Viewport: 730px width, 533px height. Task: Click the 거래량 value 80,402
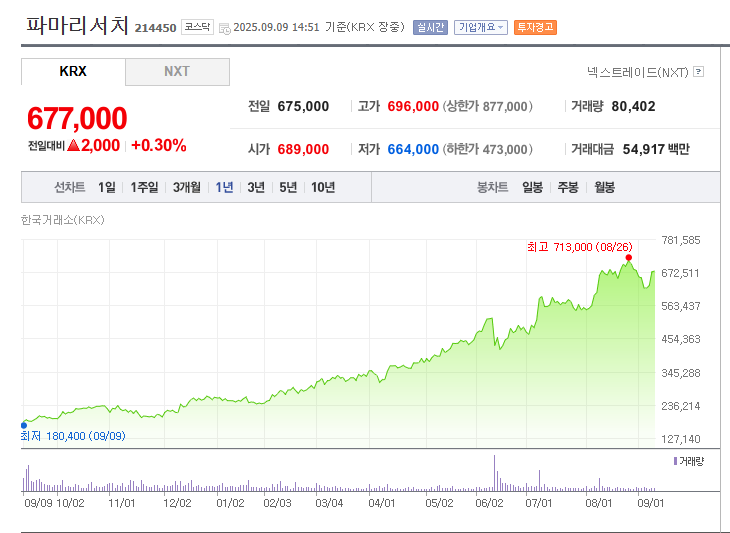pos(633,106)
